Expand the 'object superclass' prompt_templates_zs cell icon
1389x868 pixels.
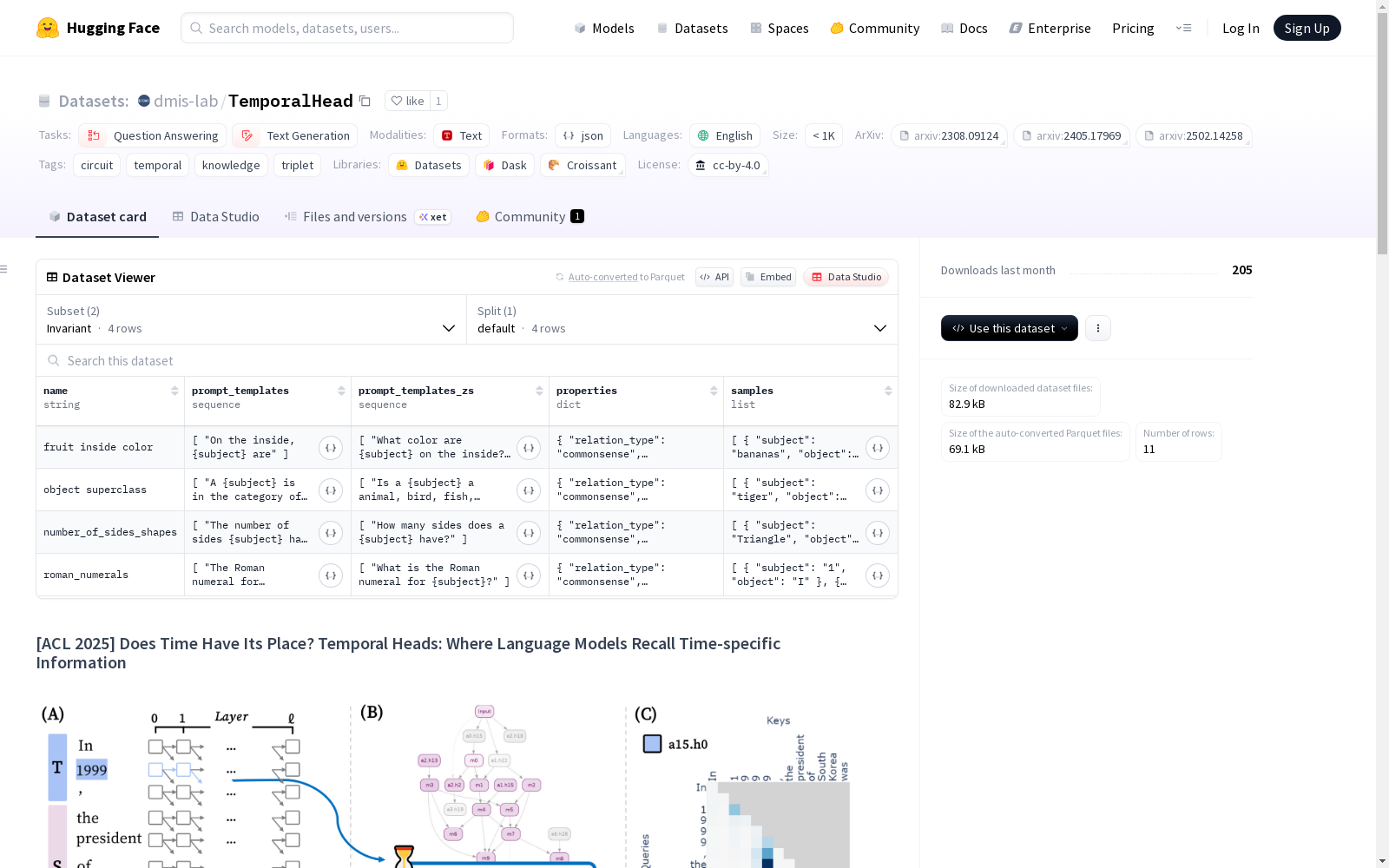(x=529, y=490)
